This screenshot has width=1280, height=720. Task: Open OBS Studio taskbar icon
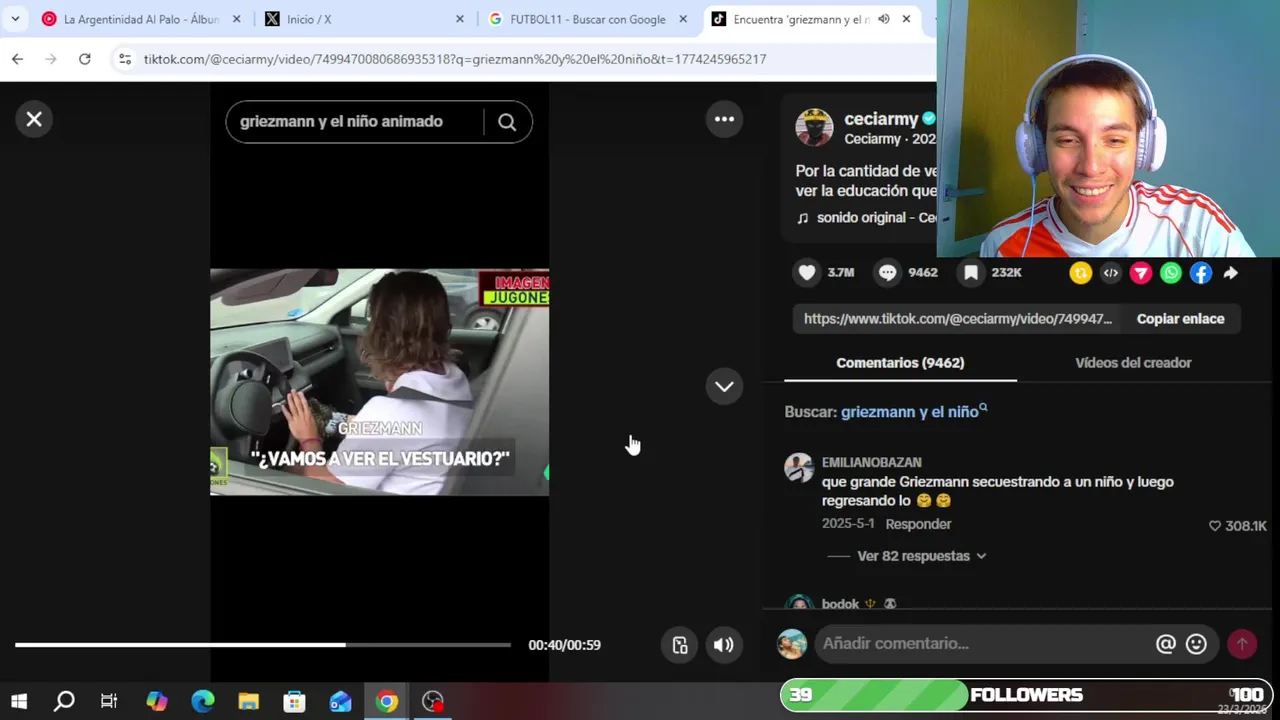click(433, 701)
